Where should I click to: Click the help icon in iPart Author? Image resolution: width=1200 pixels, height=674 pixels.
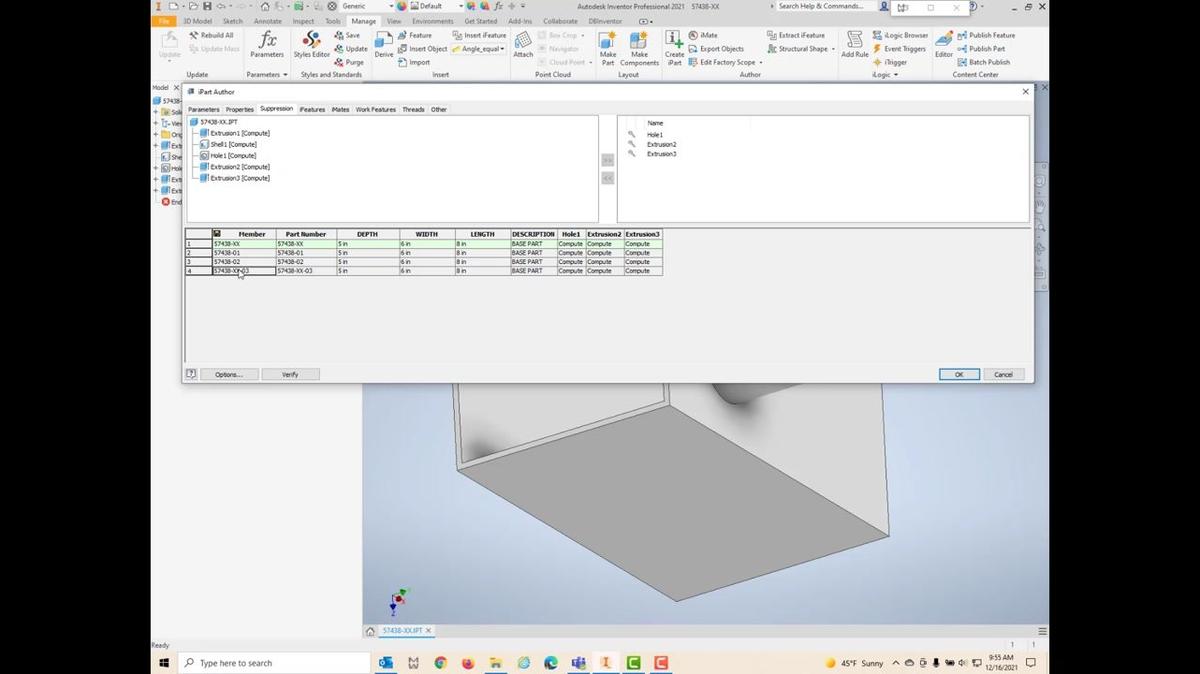pyautogui.click(x=191, y=374)
